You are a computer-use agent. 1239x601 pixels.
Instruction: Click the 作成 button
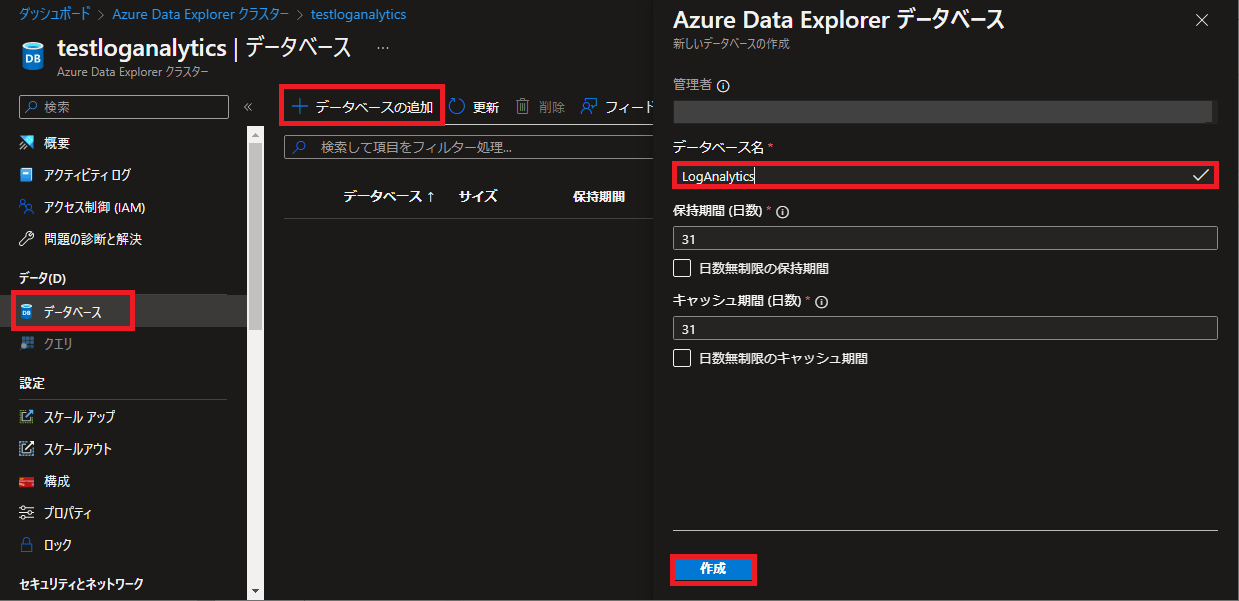713,568
